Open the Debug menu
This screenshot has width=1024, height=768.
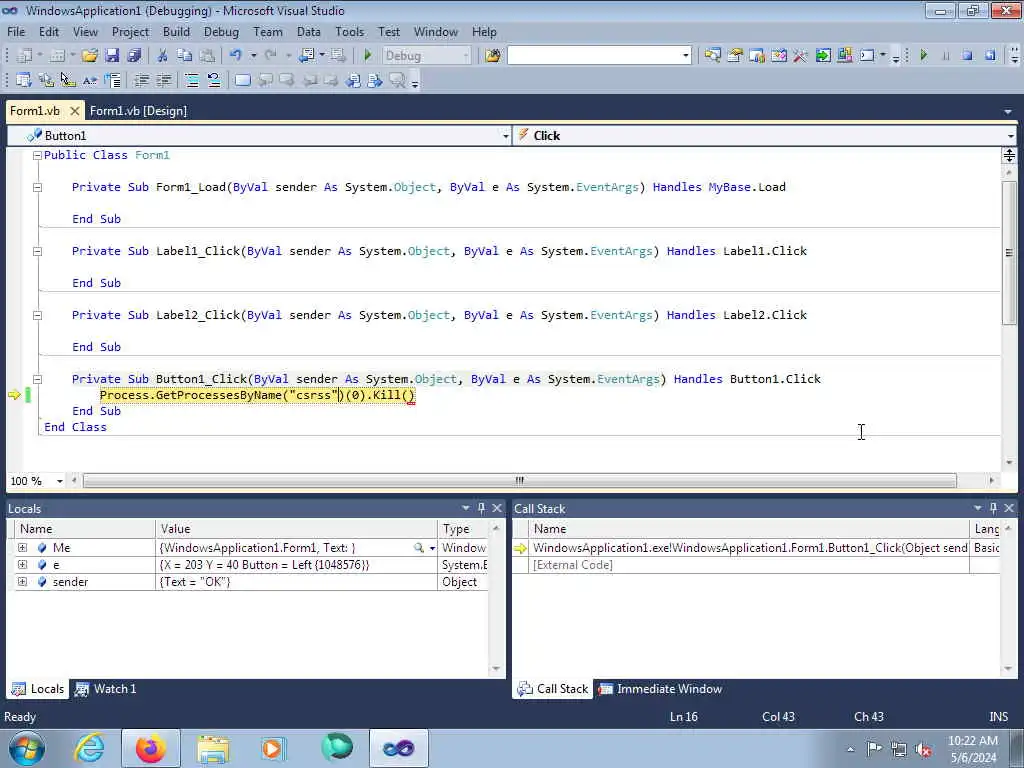(221, 32)
